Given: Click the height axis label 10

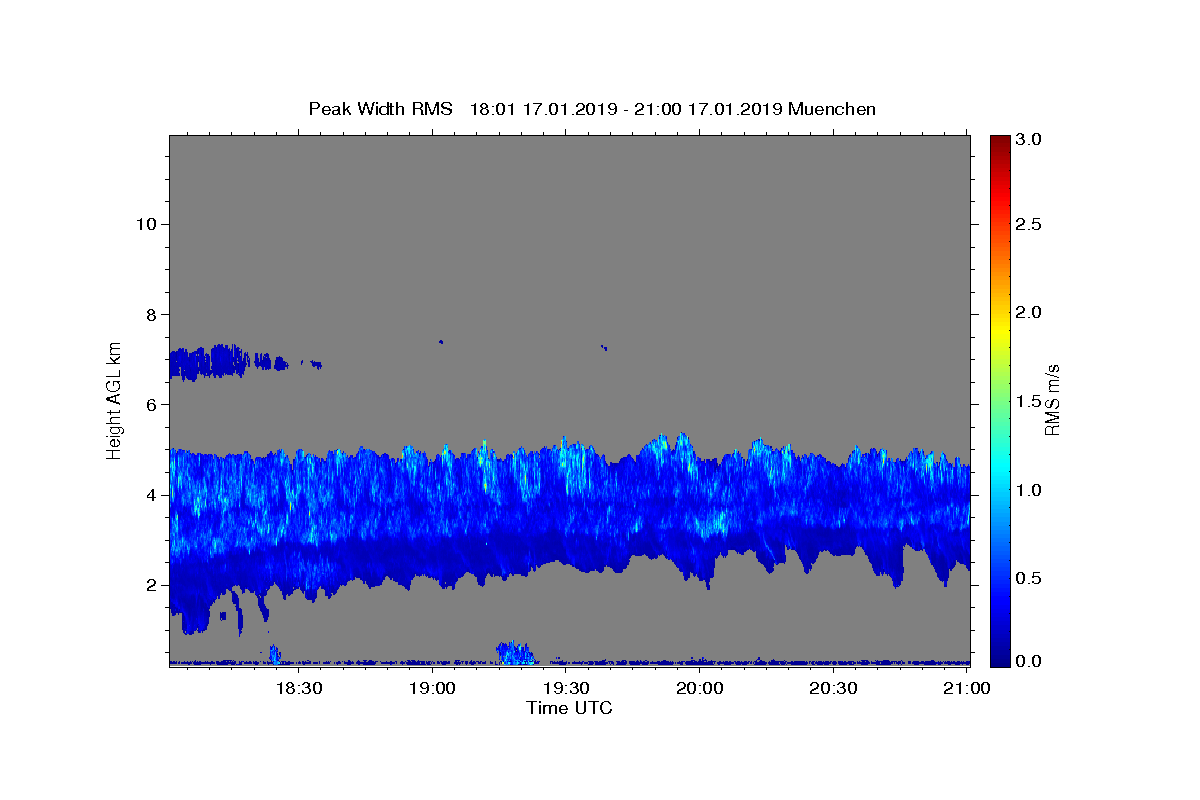Looking at the screenshot, I should pyautogui.click(x=145, y=224).
